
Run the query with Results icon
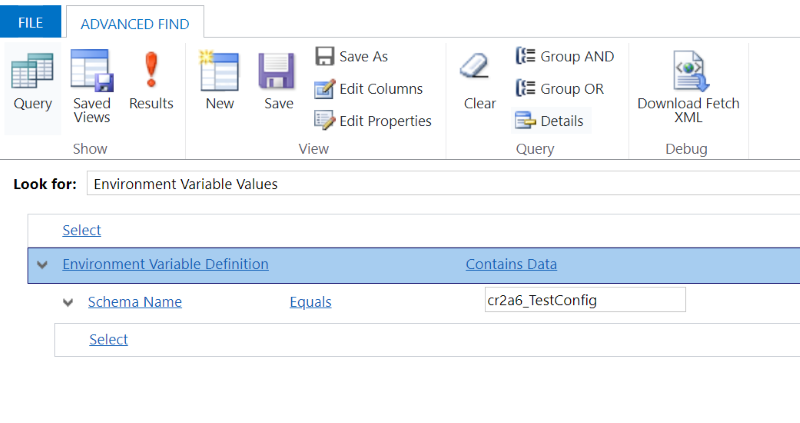[151, 82]
